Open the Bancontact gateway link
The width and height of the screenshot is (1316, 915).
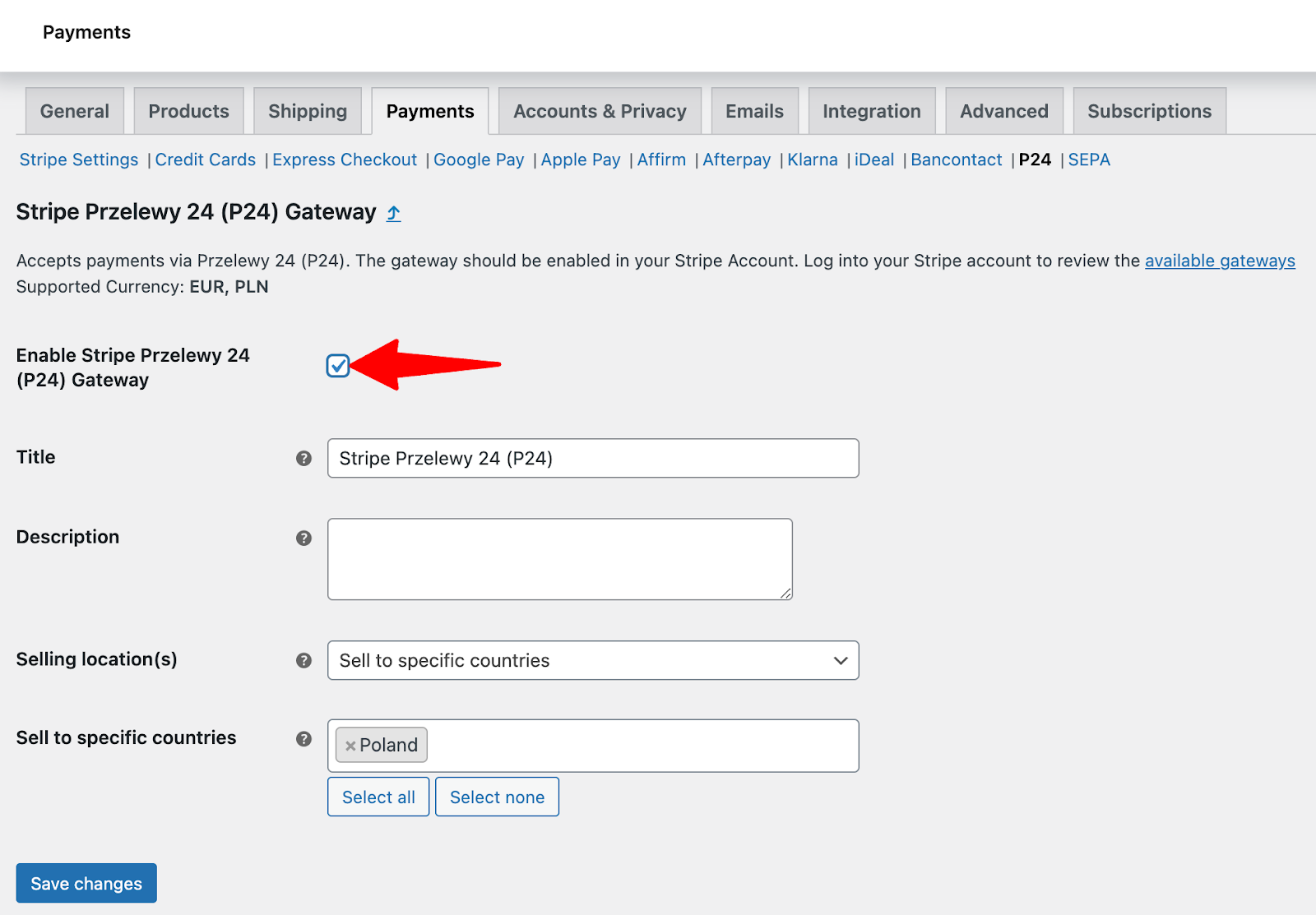957,159
